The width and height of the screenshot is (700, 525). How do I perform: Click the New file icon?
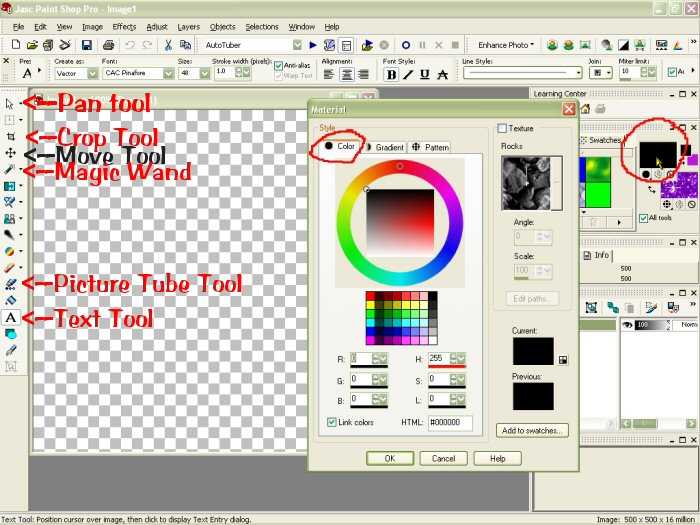coord(16,45)
